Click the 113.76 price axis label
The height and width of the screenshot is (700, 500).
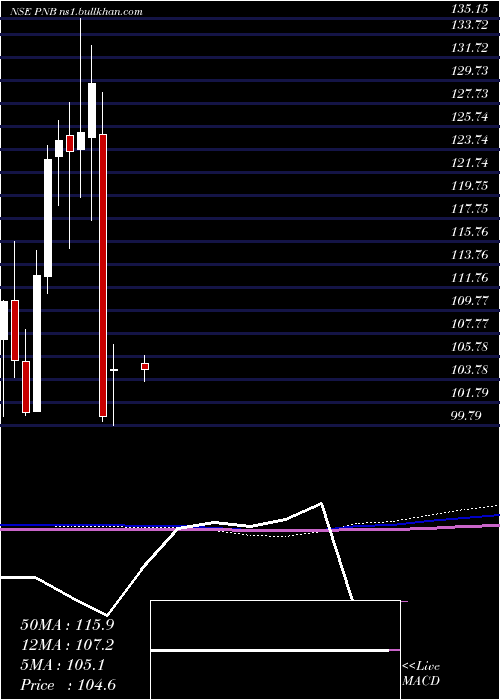click(x=470, y=255)
